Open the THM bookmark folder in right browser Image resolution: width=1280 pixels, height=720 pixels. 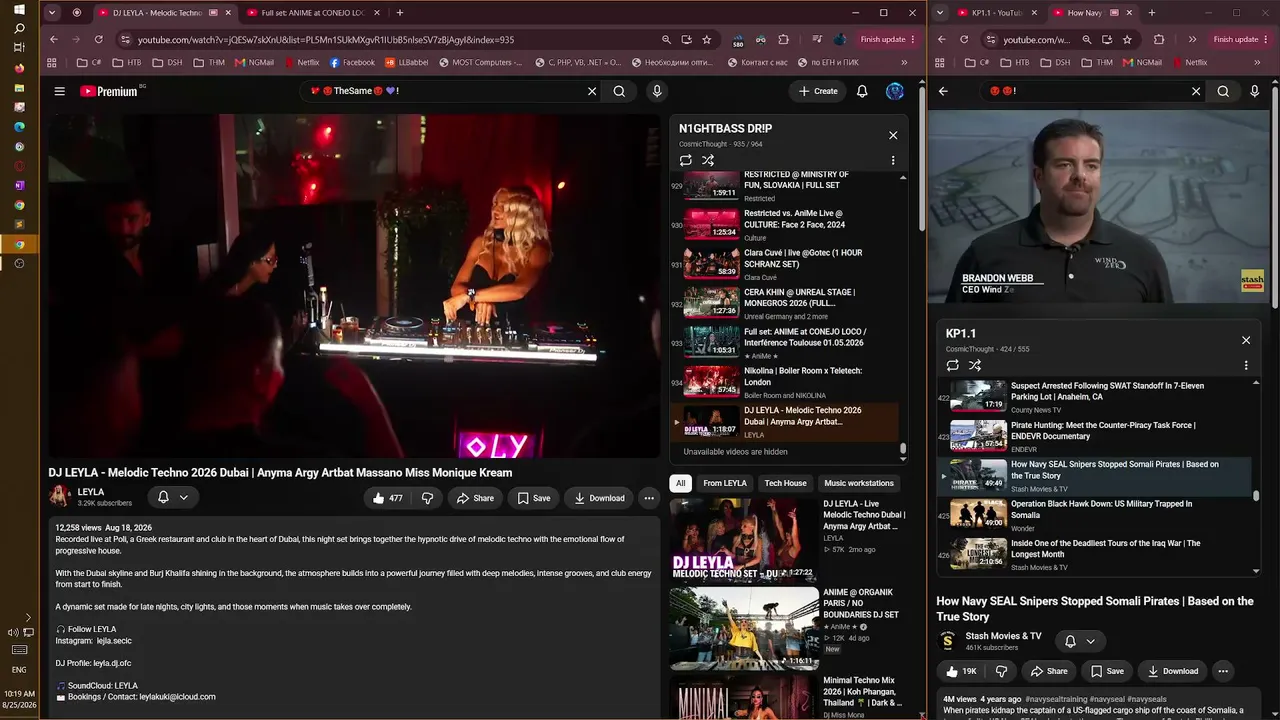click(1097, 62)
